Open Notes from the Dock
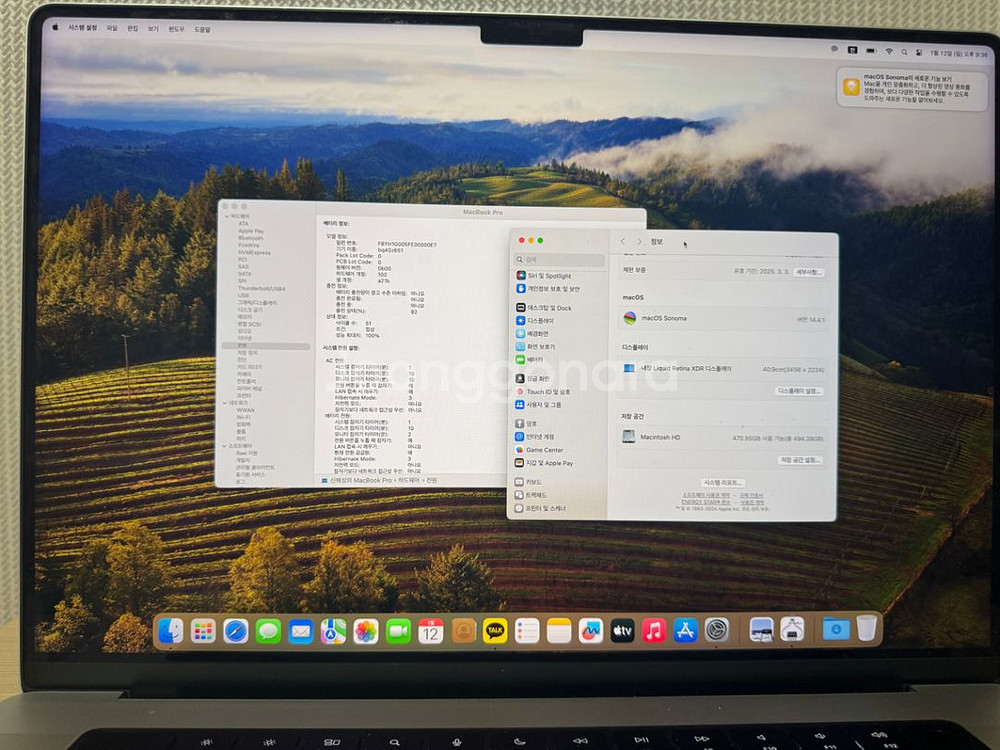Viewport: 1000px width, 750px height. coord(559,631)
